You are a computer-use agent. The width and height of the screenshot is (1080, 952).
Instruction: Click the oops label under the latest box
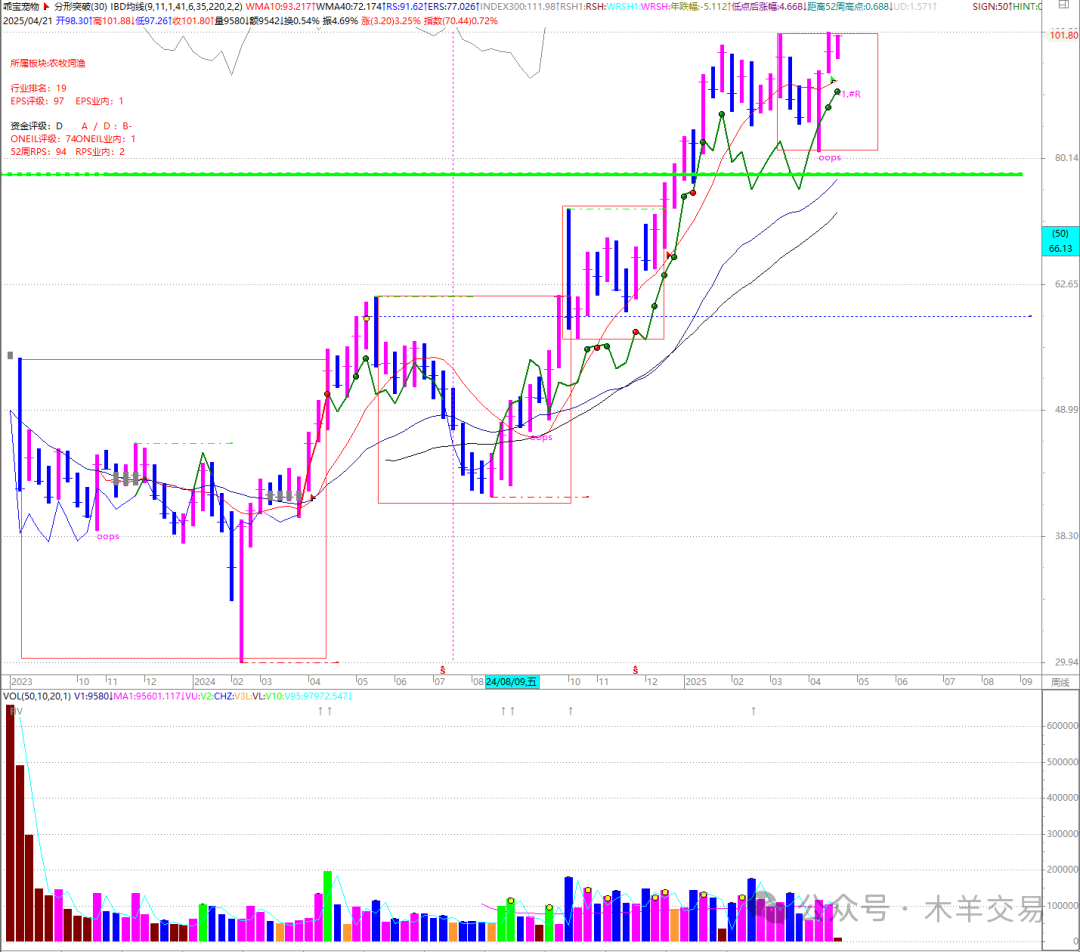coord(830,158)
